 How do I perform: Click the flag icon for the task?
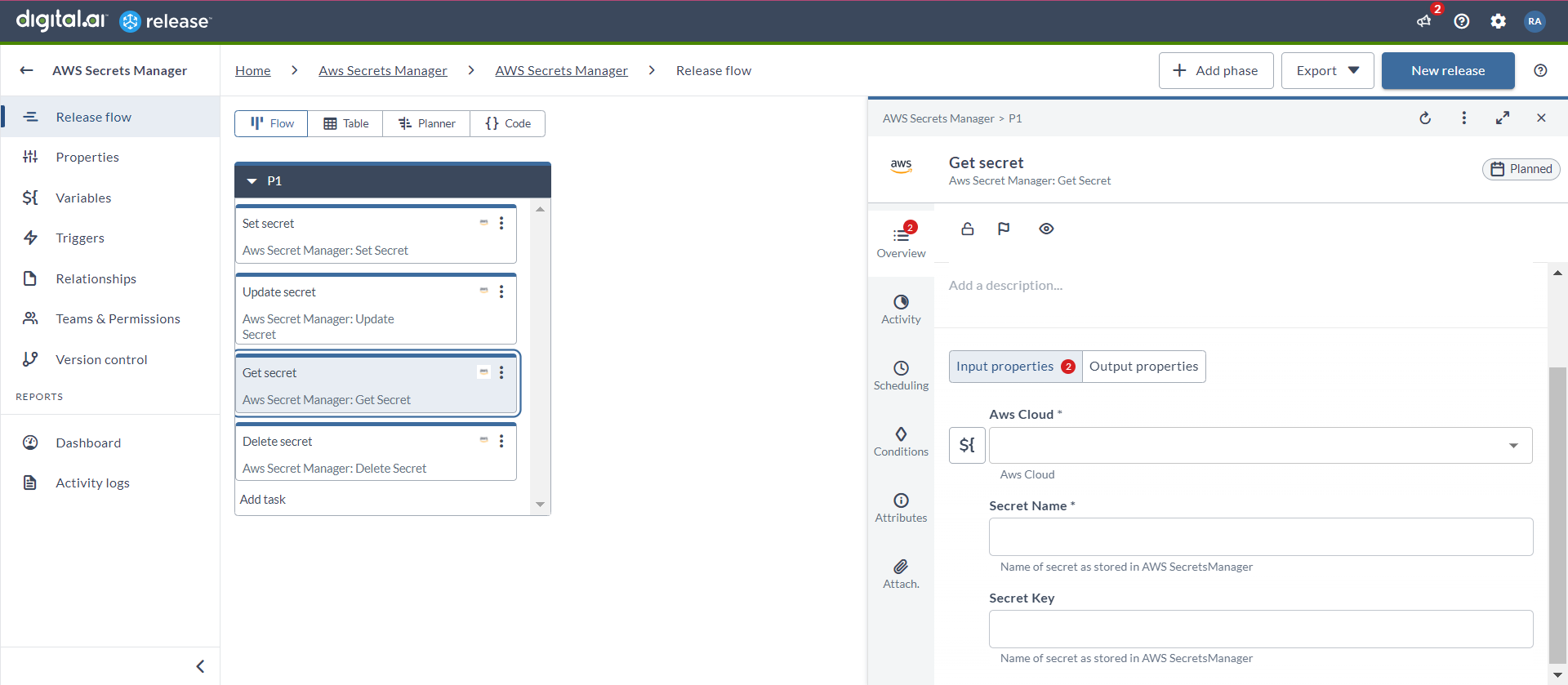1004,229
